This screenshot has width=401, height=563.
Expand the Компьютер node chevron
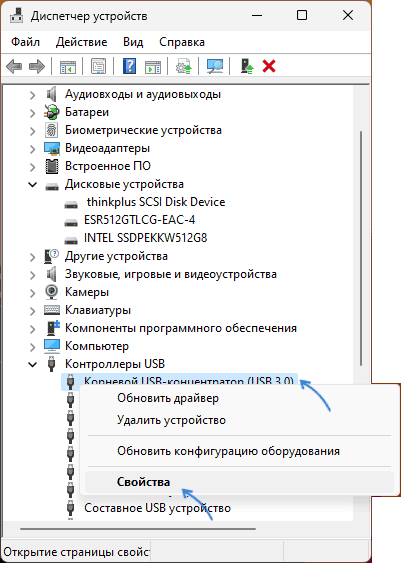(x=33, y=346)
